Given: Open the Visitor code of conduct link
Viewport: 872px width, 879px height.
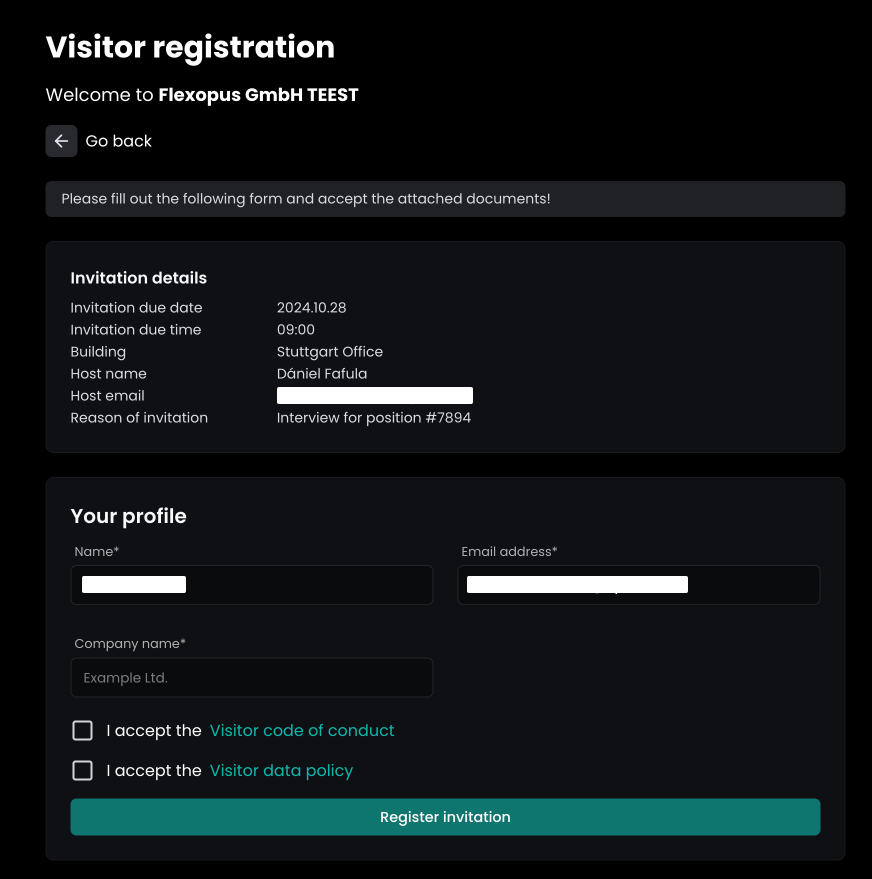Looking at the screenshot, I should coord(302,731).
